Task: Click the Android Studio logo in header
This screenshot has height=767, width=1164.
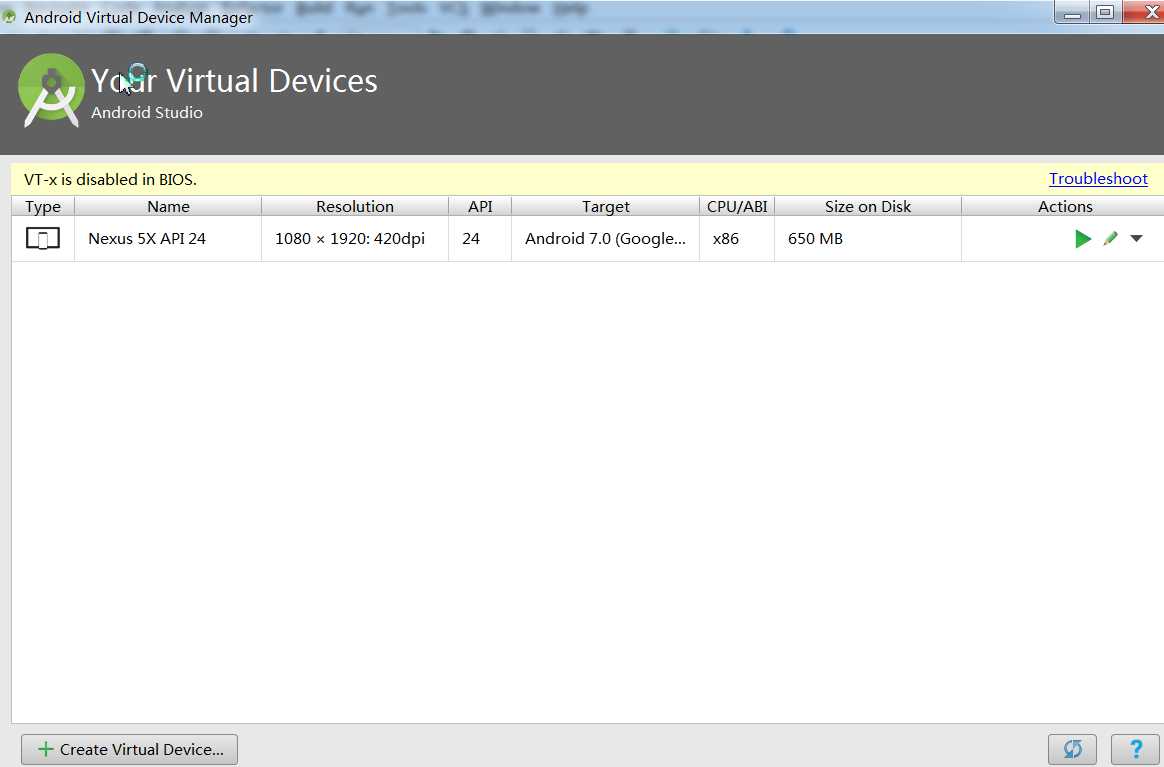Action: 50,91
